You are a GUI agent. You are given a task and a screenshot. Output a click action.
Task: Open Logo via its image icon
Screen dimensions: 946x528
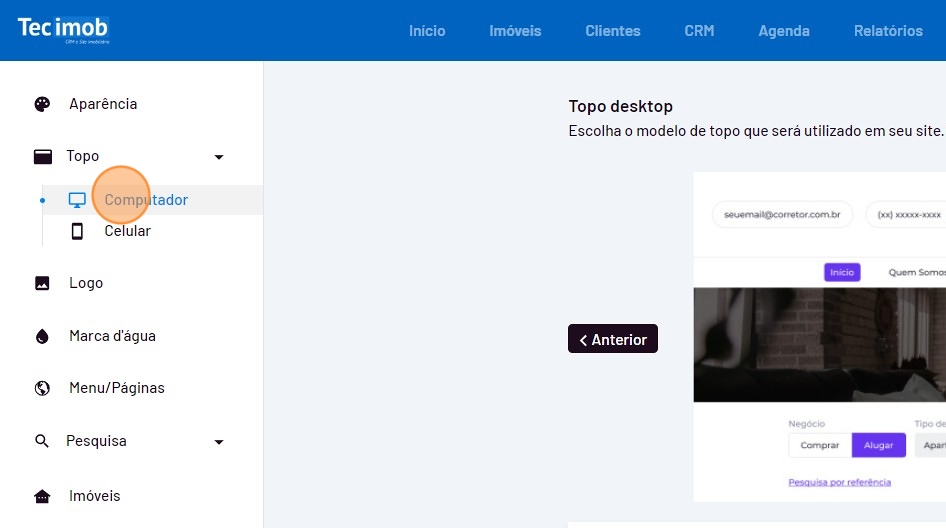pos(42,283)
